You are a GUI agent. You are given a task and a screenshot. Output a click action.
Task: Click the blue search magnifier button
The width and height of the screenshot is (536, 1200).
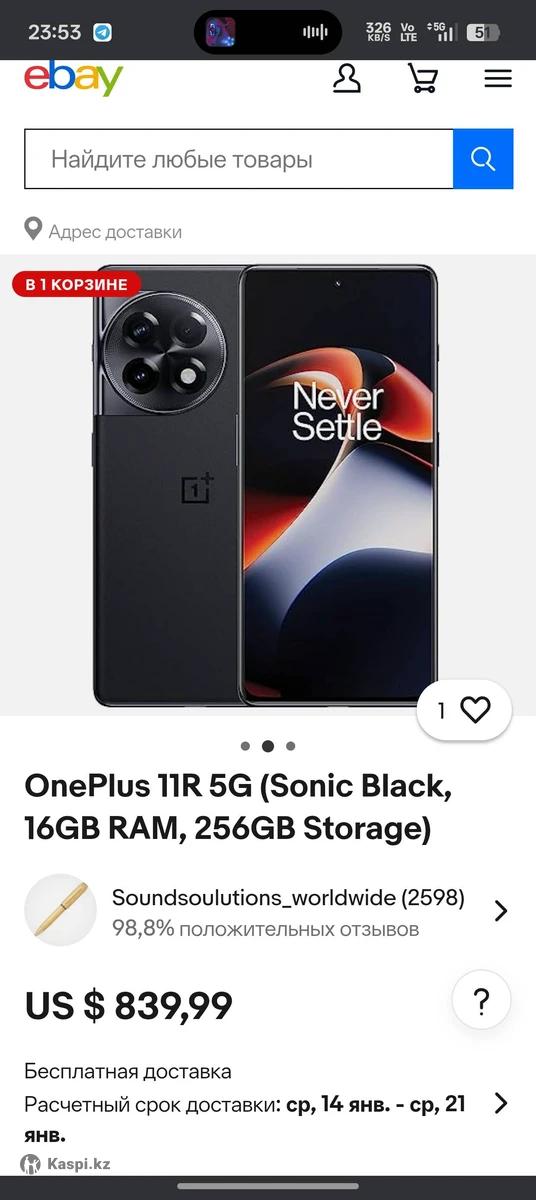point(483,159)
